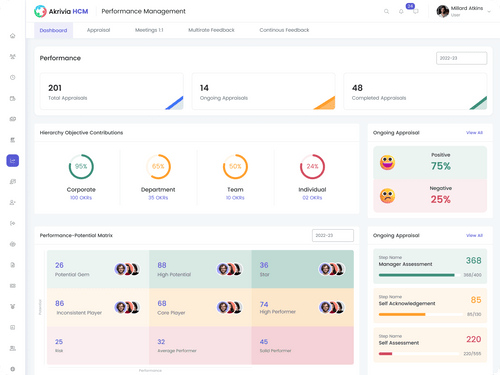Click the Negative 25% sad emoji

click(x=387, y=196)
